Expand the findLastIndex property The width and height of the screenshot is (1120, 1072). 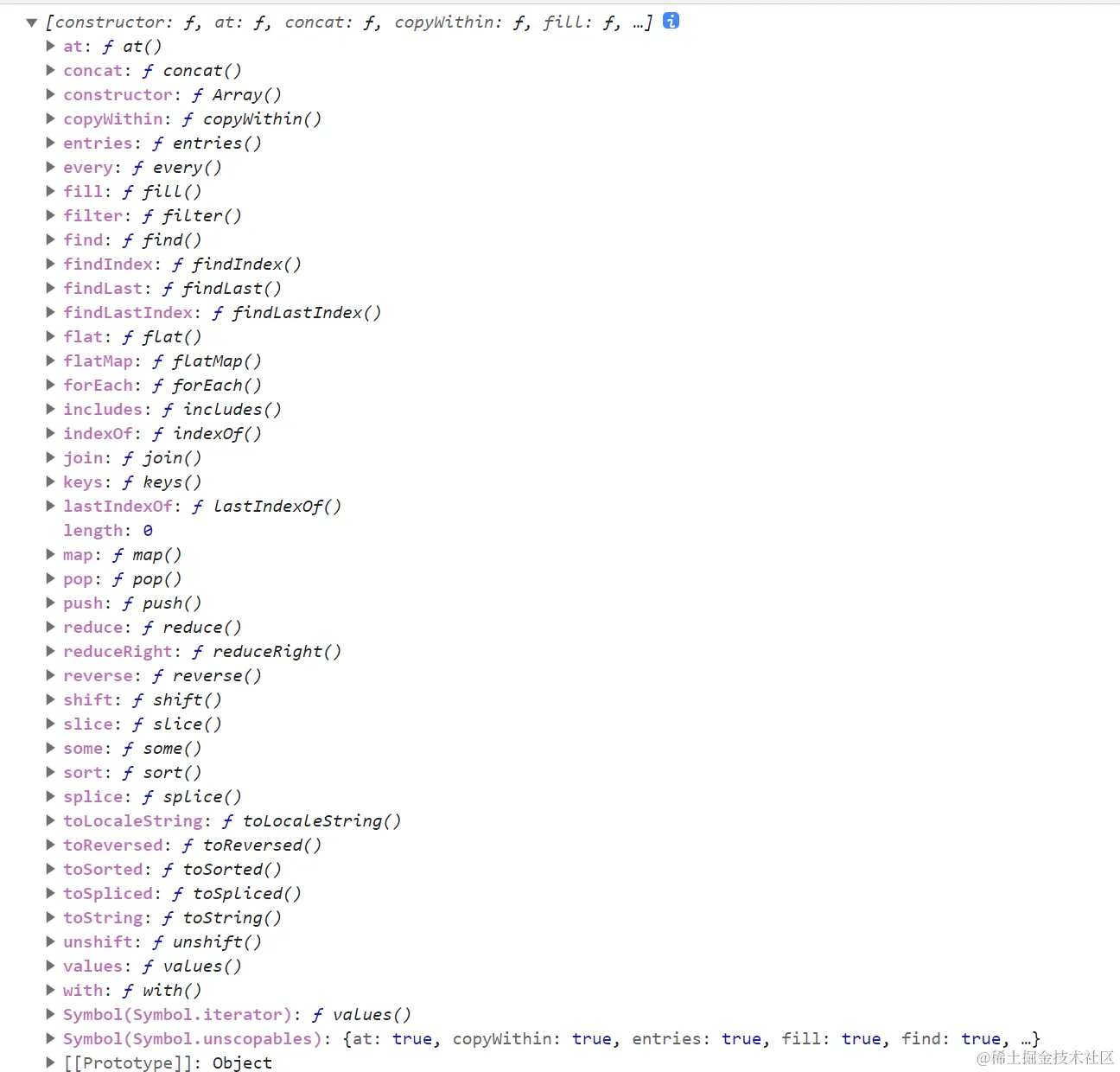[50, 312]
